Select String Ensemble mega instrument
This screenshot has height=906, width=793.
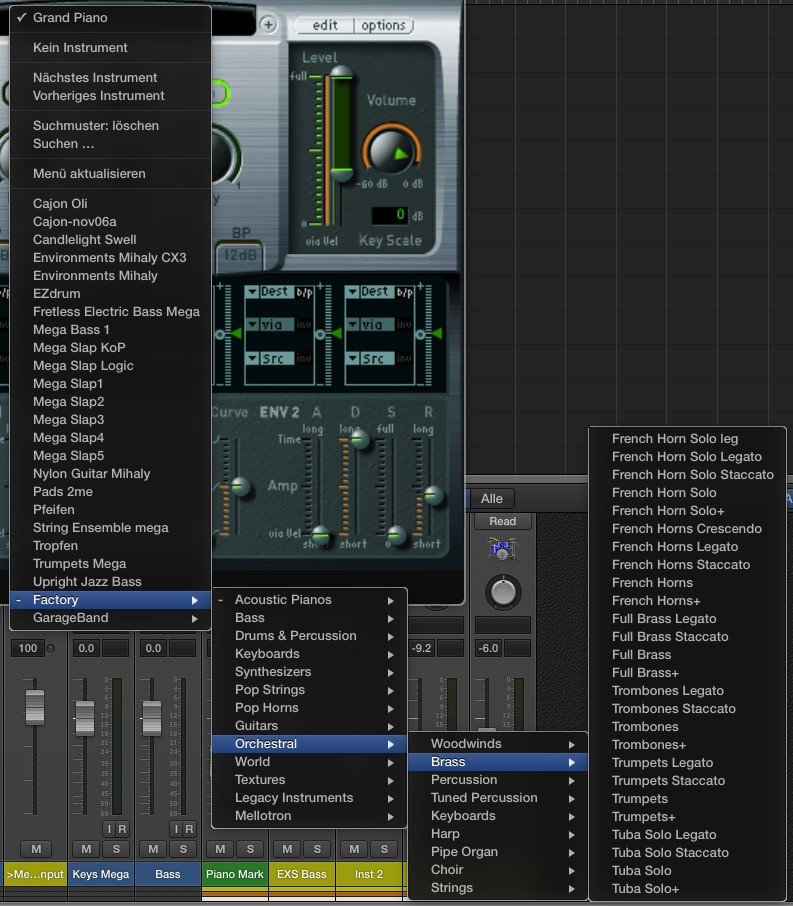click(x=110, y=528)
